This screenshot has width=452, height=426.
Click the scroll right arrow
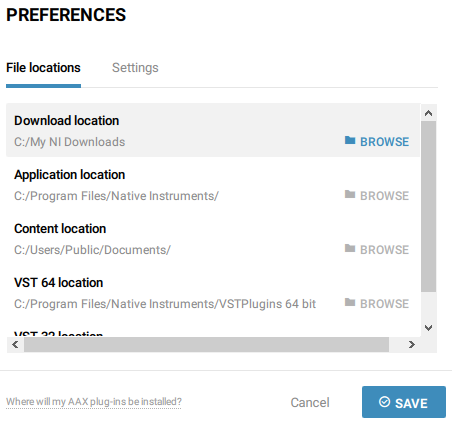(412, 344)
